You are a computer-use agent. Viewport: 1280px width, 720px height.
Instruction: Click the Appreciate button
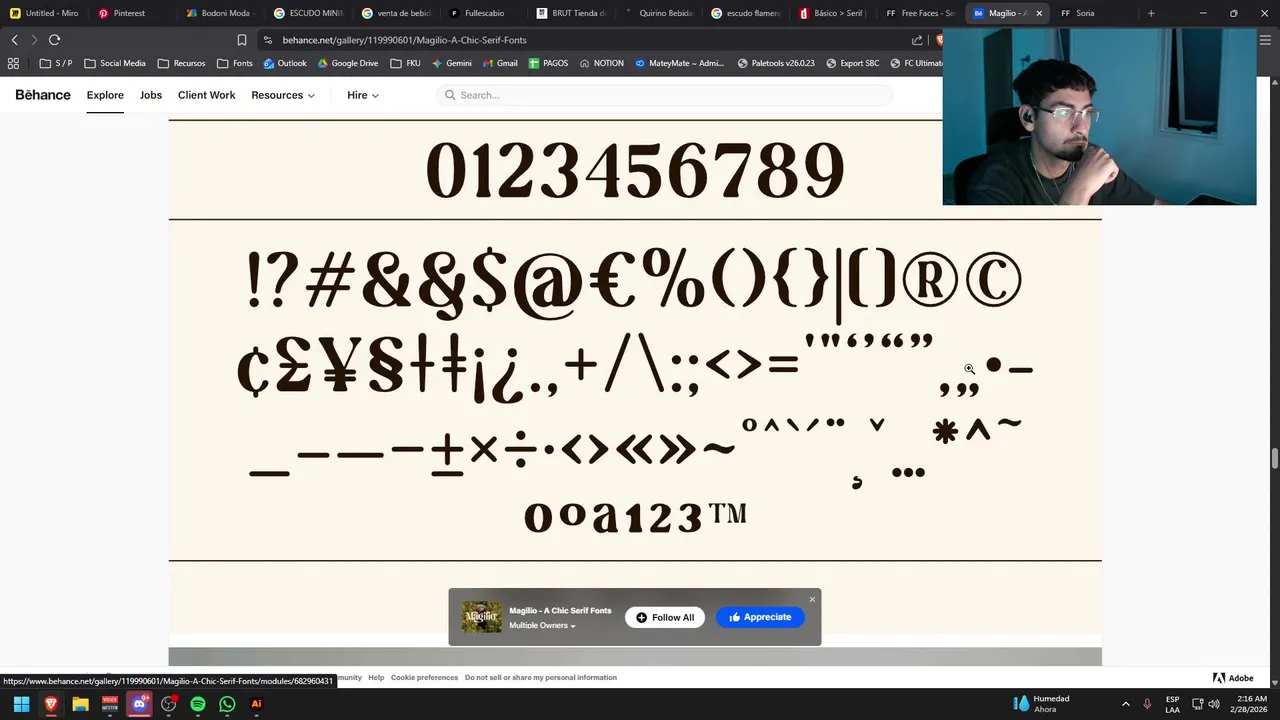[x=760, y=617]
